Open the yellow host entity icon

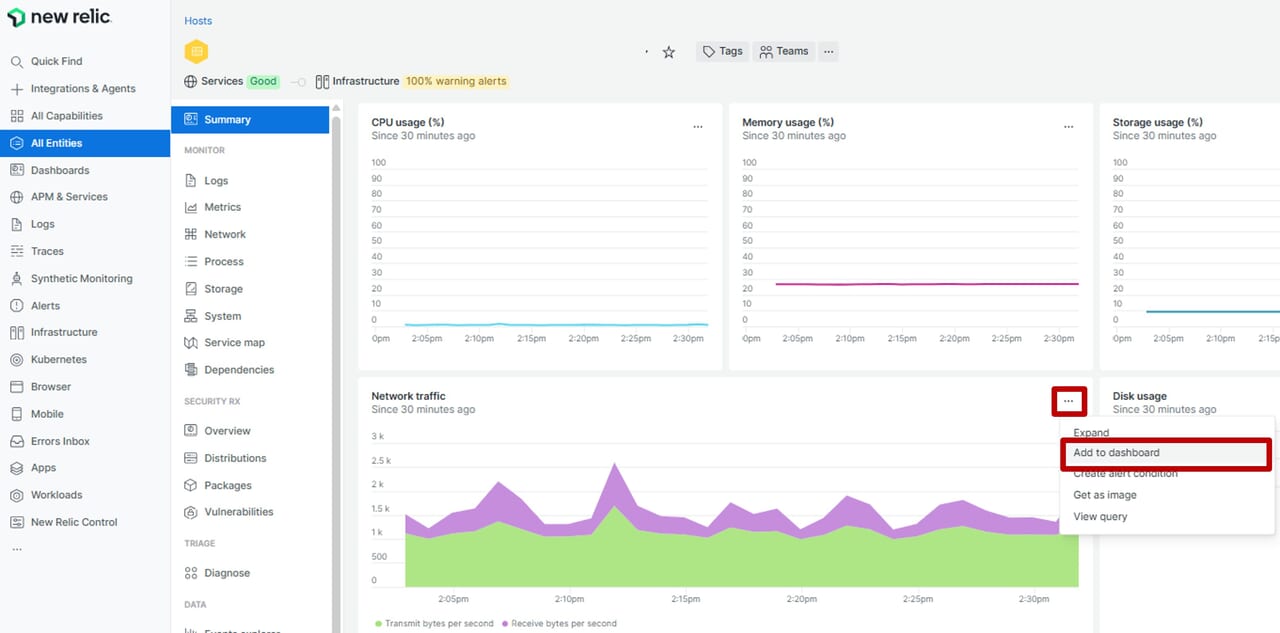(197, 52)
